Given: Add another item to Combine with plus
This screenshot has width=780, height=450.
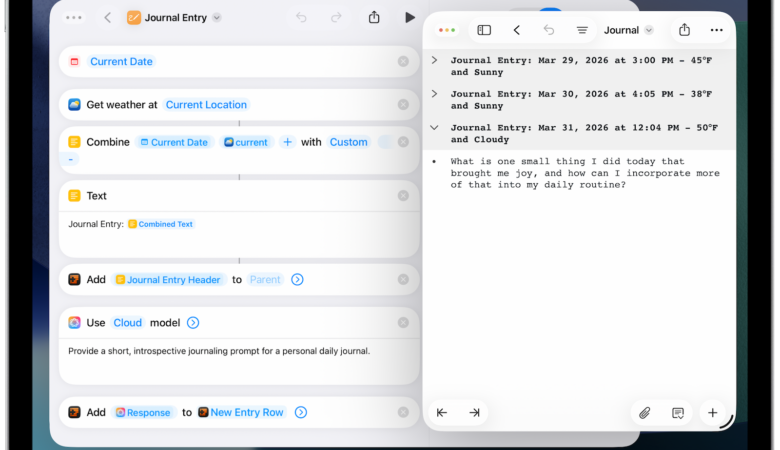Looking at the screenshot, I should pos(287,142).
